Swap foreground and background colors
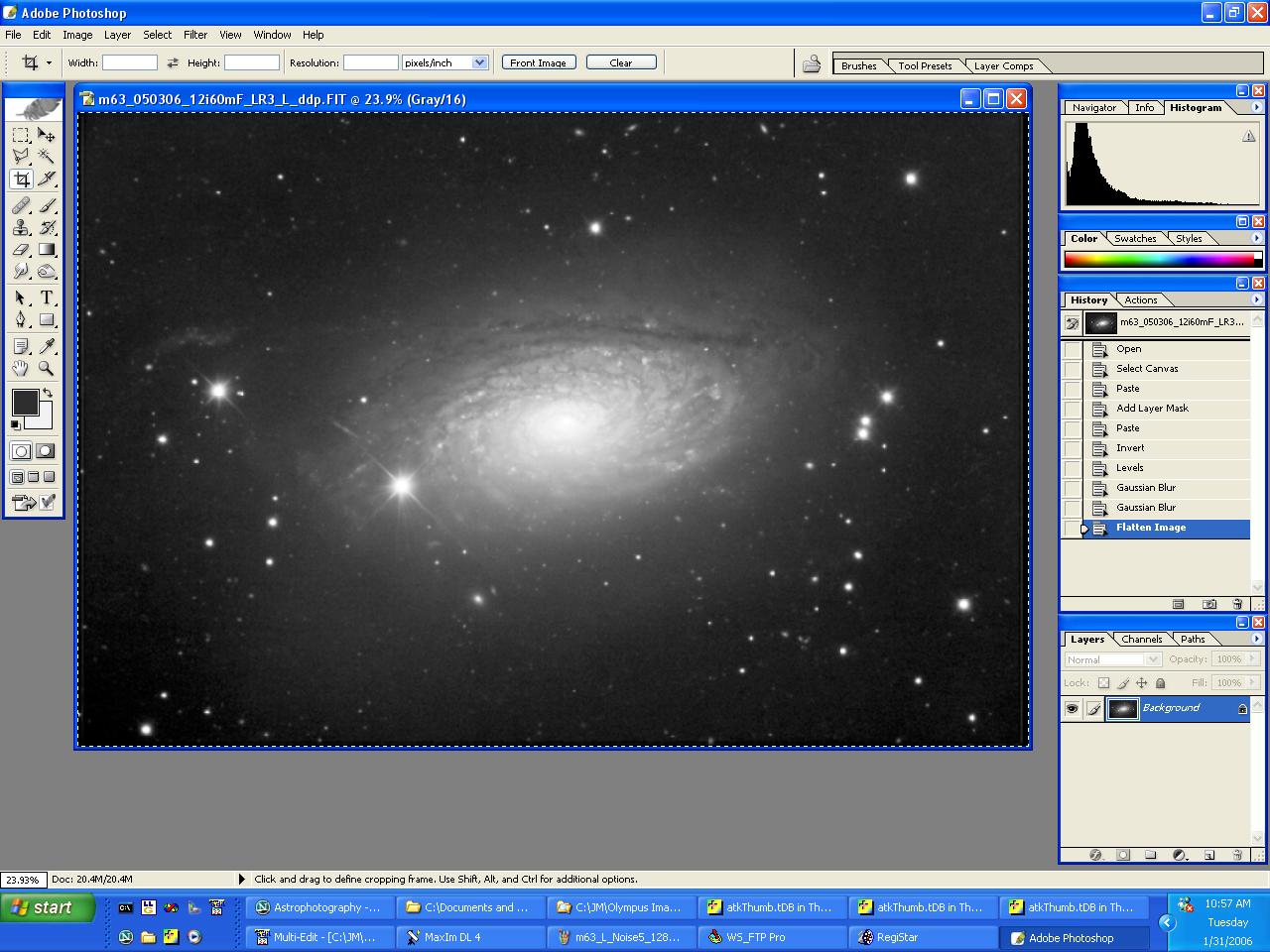 (47, 393)
